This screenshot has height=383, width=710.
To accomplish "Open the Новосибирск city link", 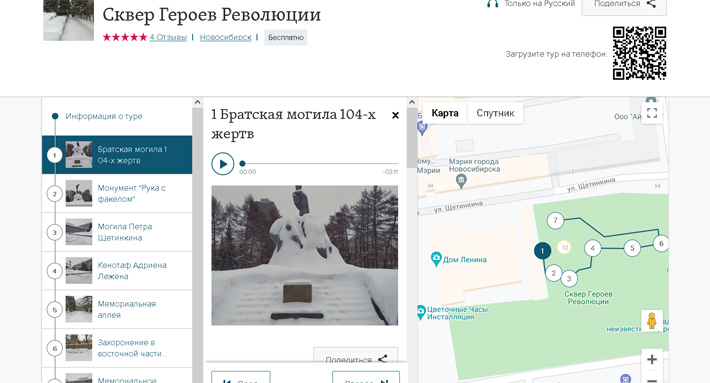I will pos(225,37).
